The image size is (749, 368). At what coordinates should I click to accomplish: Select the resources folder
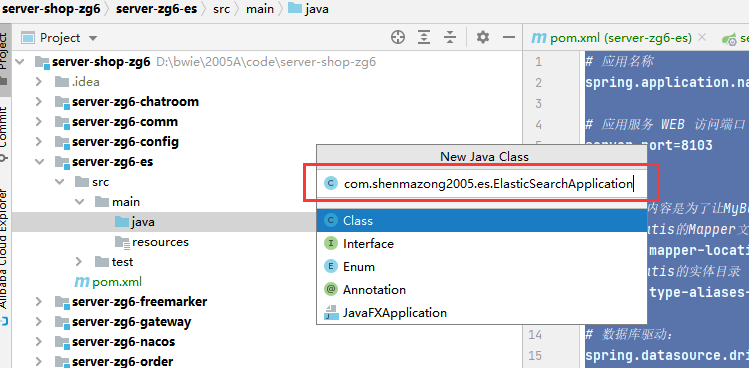152,242
